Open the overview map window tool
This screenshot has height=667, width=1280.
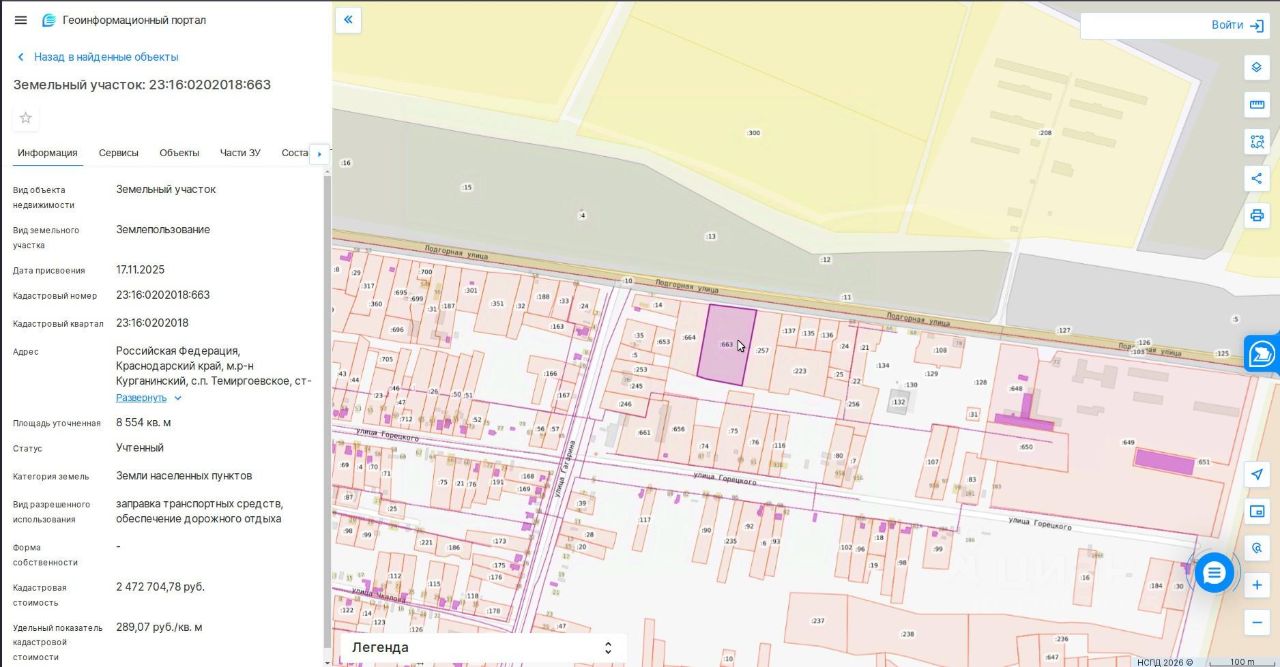(x=1257, y=511)
